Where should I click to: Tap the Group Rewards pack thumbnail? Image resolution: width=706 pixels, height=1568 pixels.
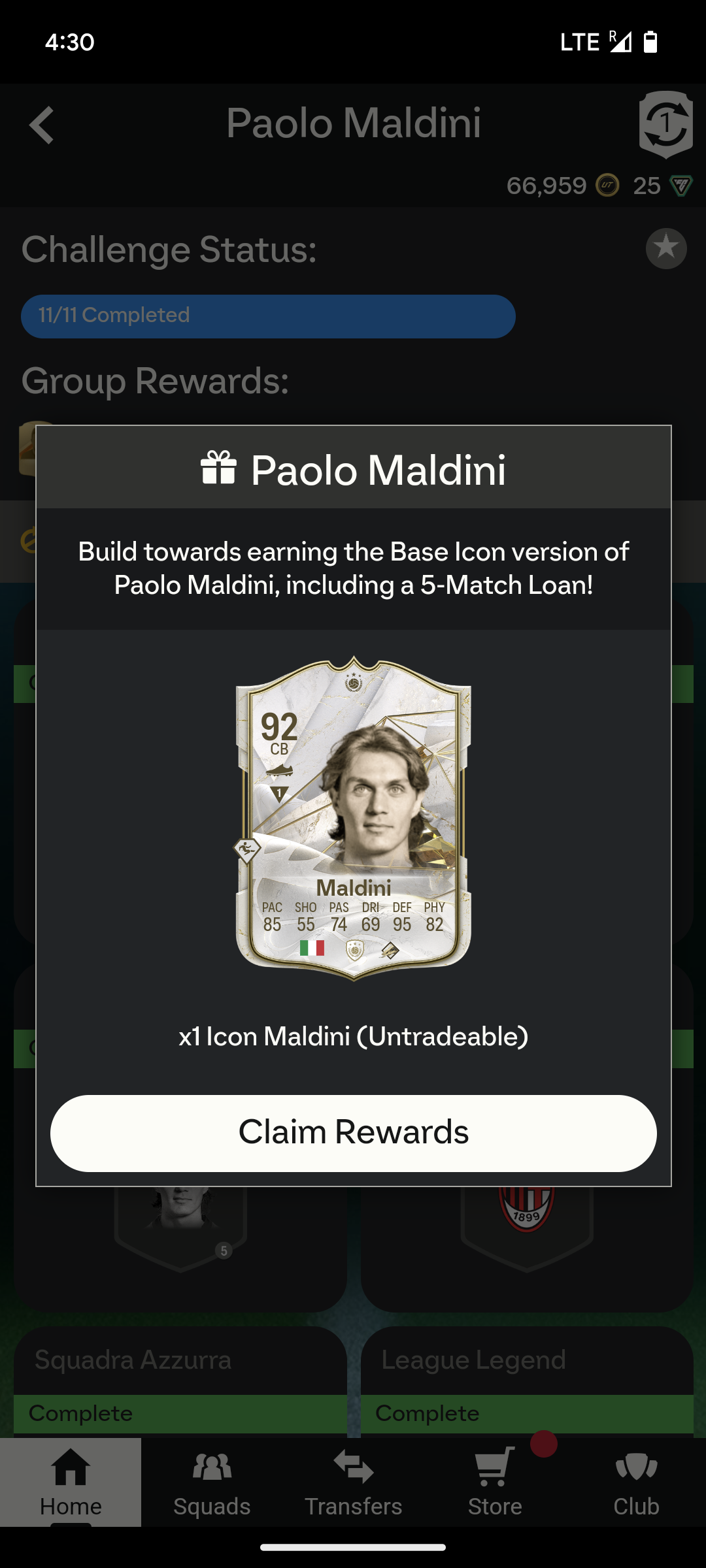tap(28, 448)
